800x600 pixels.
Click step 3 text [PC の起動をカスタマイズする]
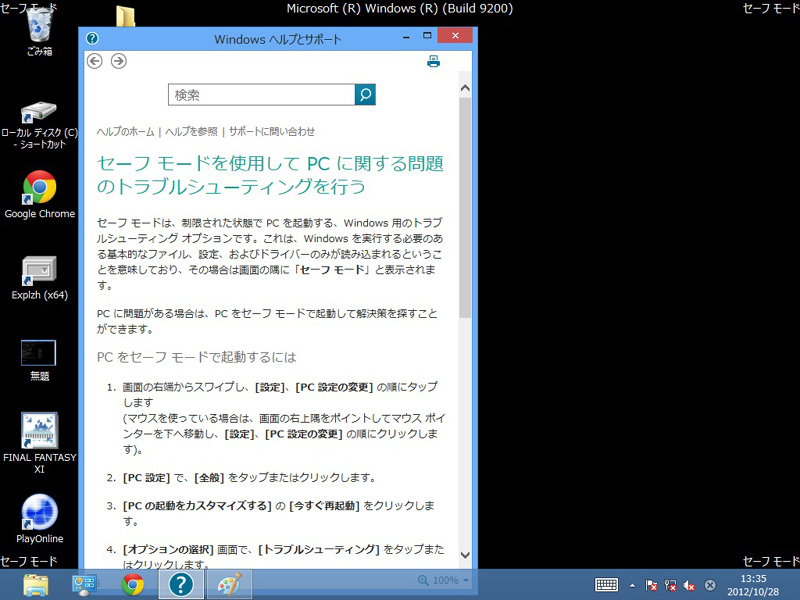click(197, 506)
